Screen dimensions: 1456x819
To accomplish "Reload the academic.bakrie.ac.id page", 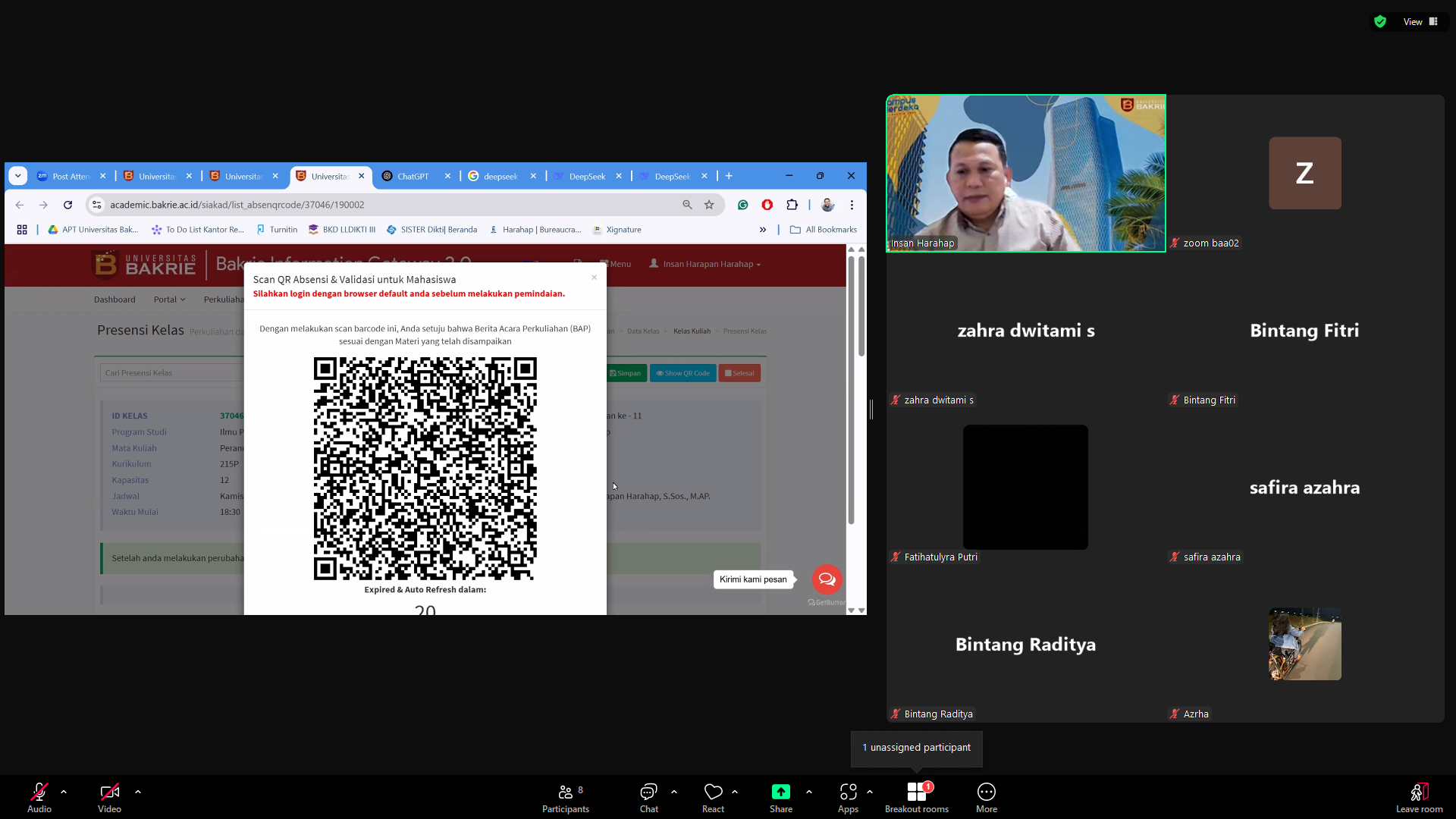I will point(67,205).
